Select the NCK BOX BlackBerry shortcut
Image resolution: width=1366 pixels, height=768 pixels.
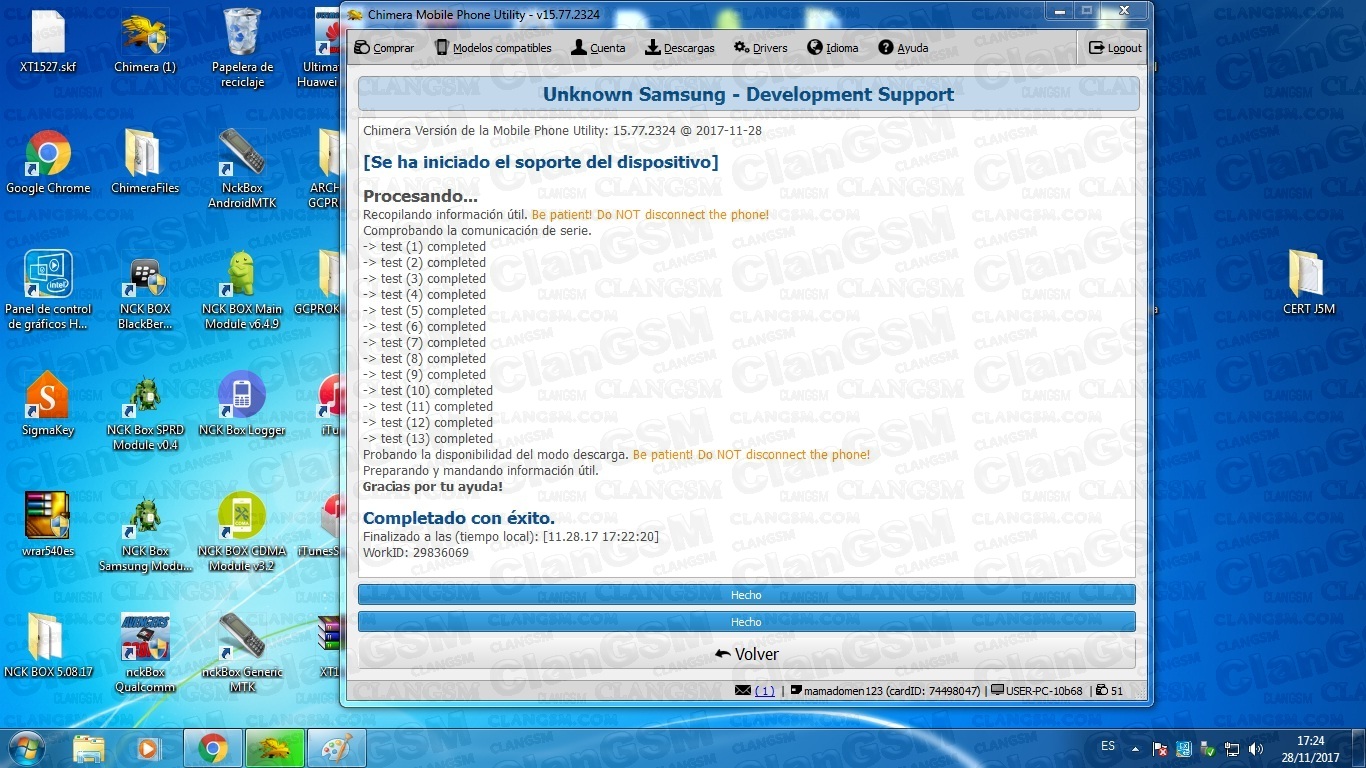coord(145,294)
